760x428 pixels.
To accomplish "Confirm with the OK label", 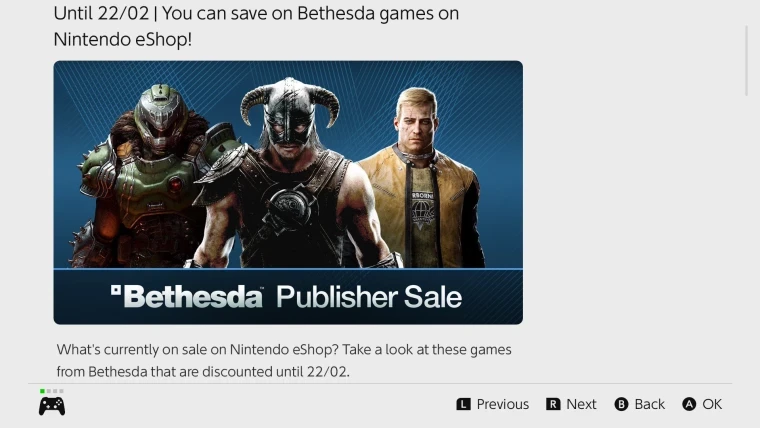I will click(x=712, y=404).
